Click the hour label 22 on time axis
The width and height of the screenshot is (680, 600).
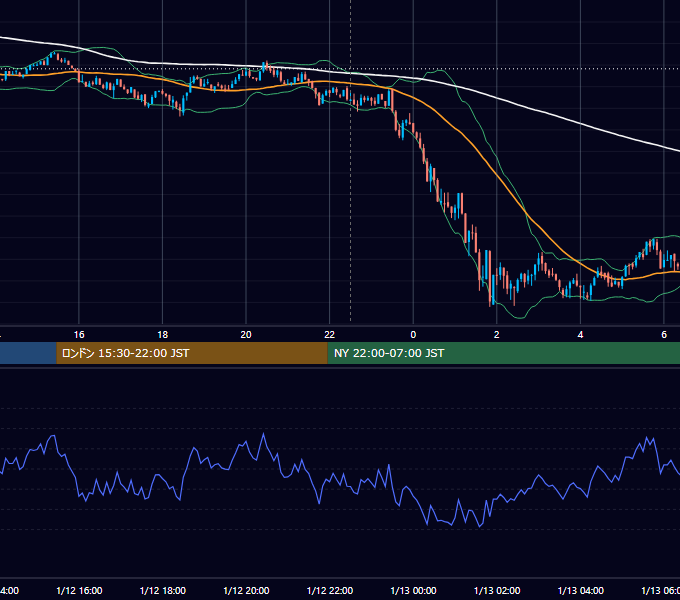pyautogui.click(x=330, y=335)
